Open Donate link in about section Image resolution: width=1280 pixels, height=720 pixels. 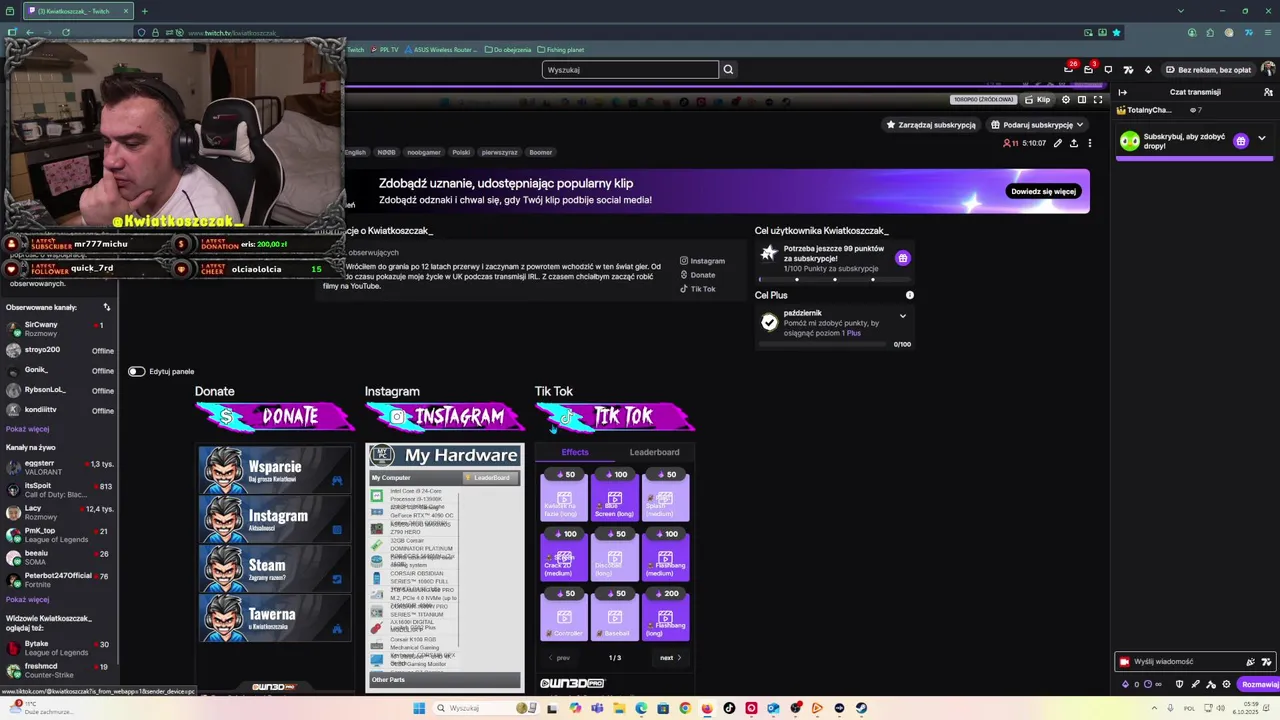pyautogui.click(x=697, y=275)
